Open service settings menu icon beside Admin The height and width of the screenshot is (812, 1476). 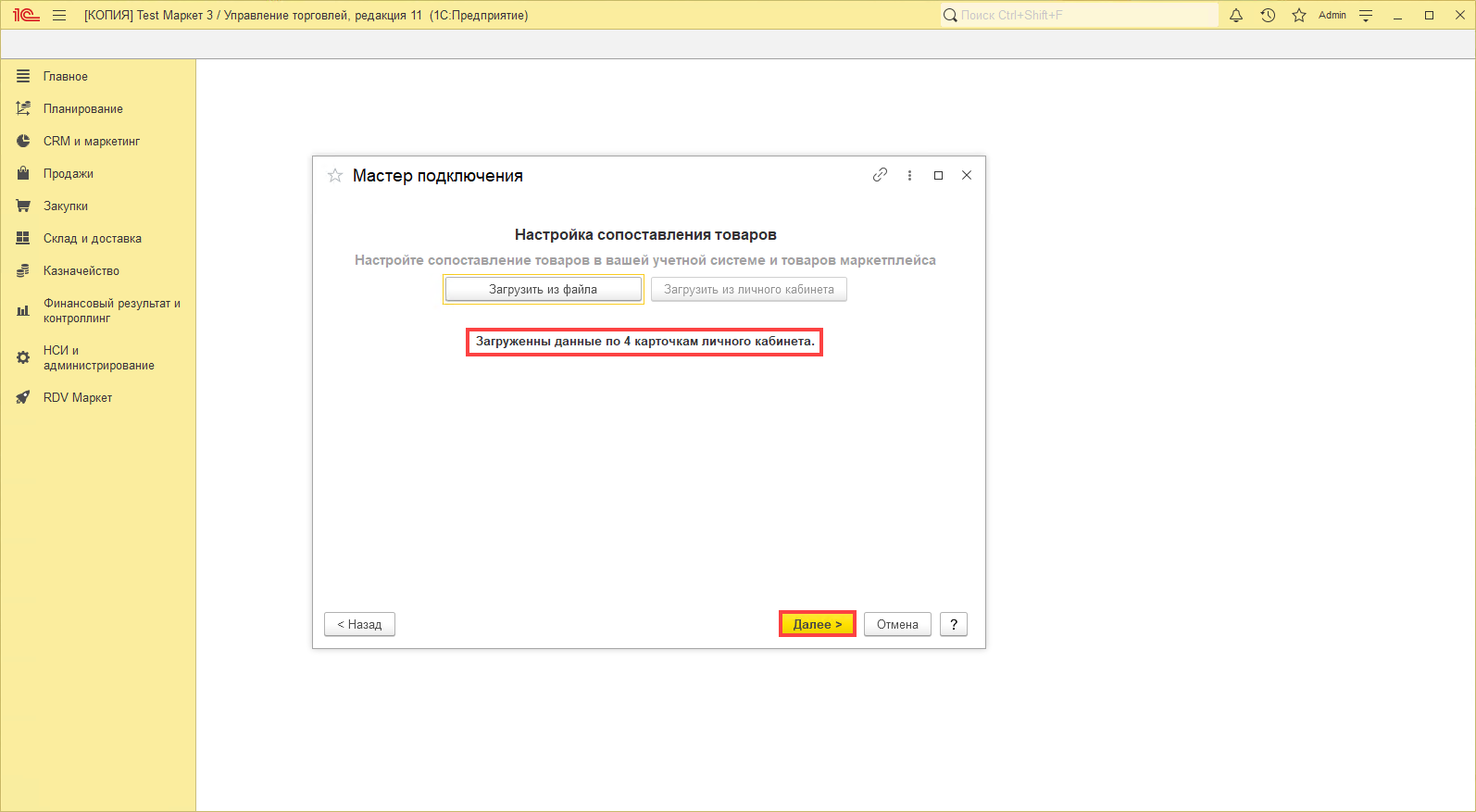coord(1366,15)
